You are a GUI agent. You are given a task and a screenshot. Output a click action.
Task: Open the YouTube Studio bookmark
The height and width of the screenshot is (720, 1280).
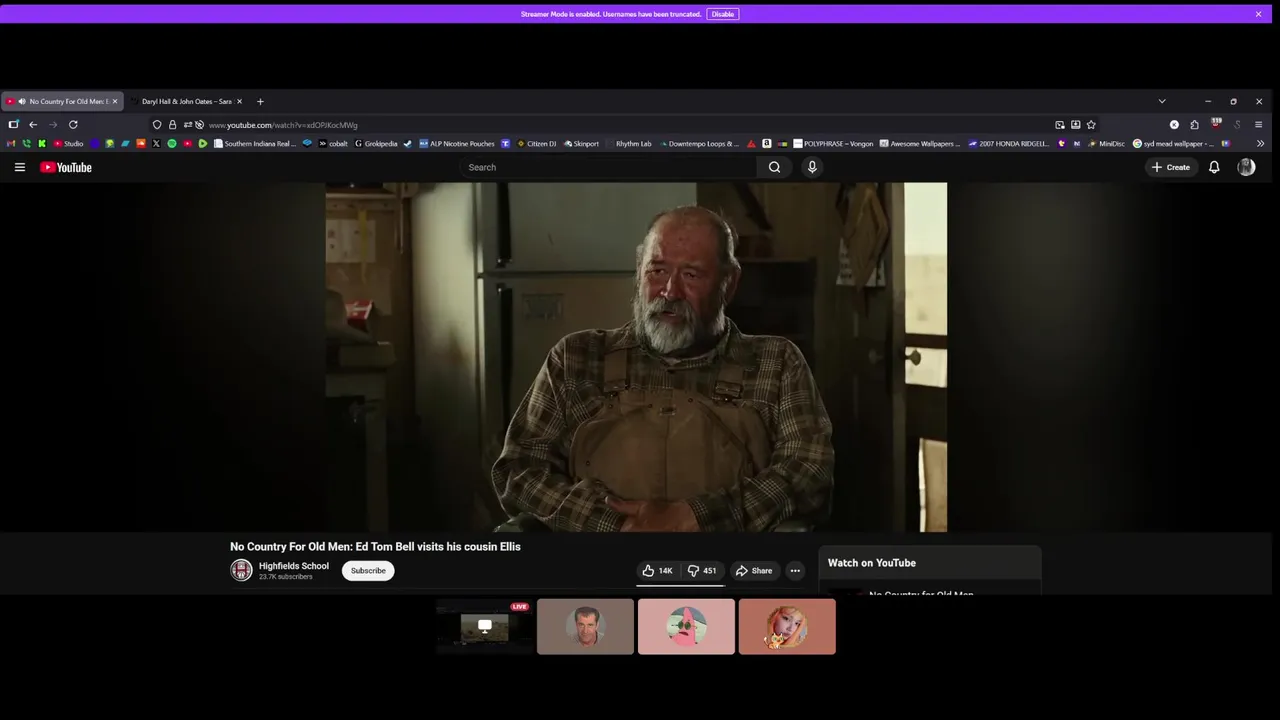pyautogui.click(x=68, y=144)
